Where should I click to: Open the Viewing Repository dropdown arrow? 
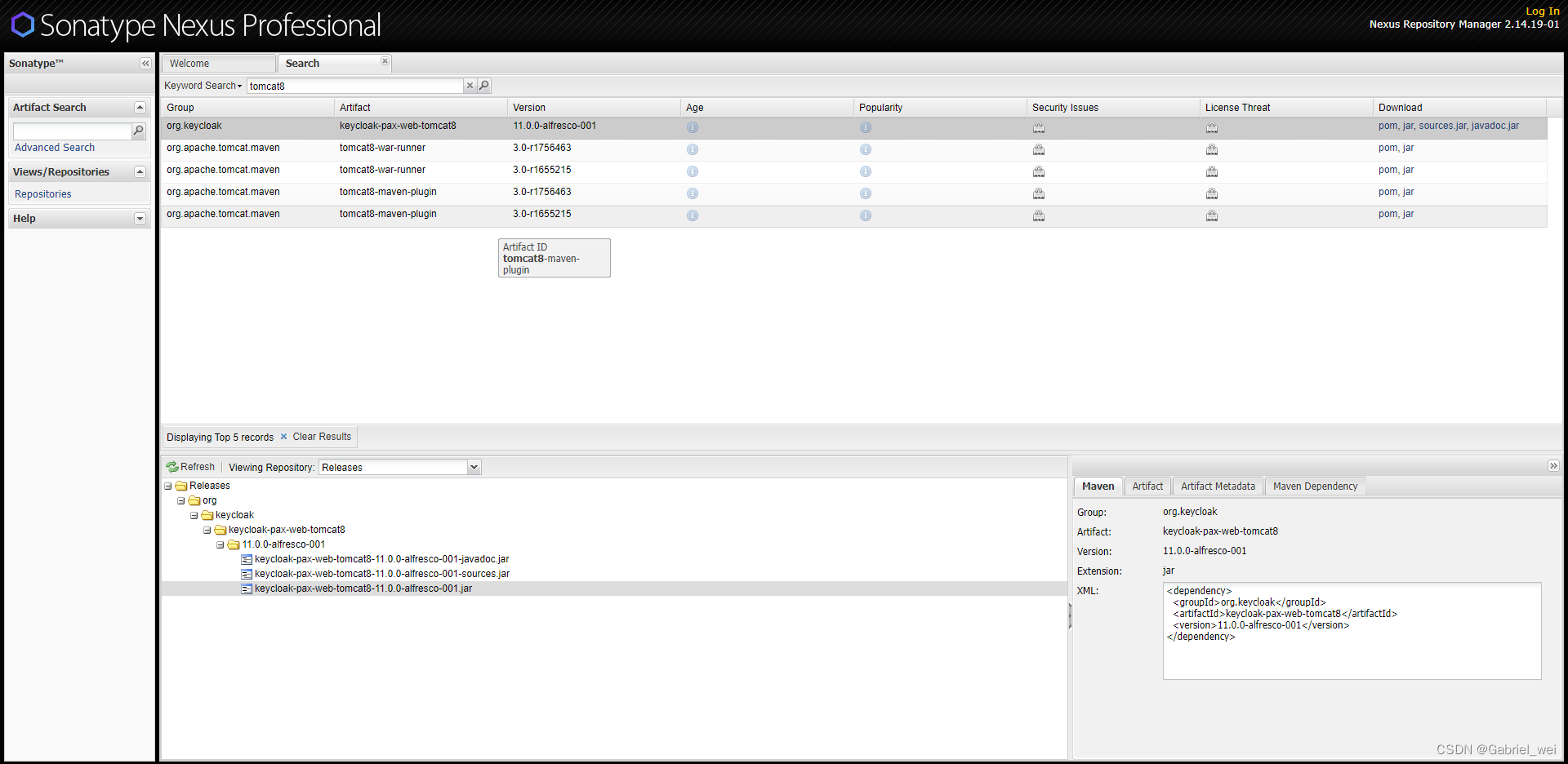click(x=474, y=467)
